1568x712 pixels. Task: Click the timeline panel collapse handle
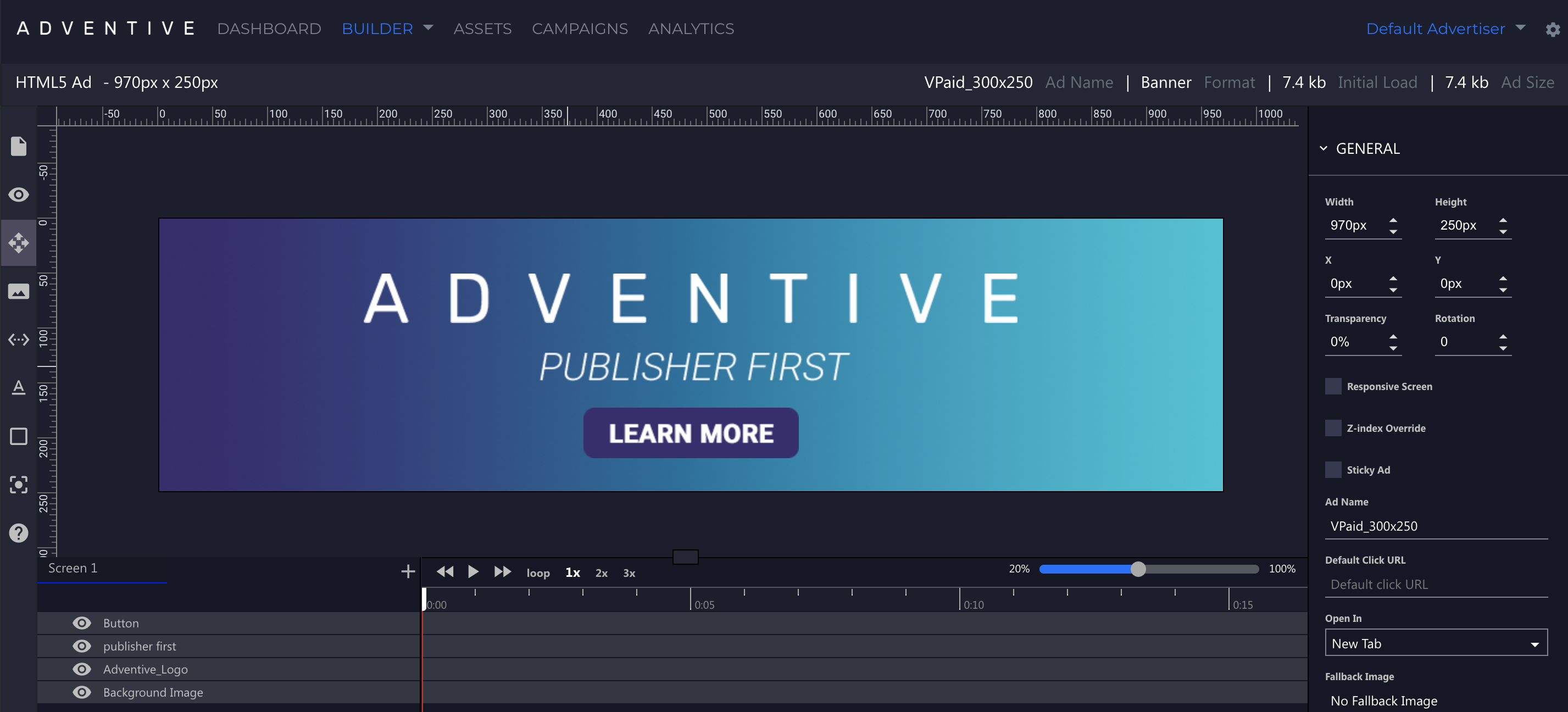[685, 557]
